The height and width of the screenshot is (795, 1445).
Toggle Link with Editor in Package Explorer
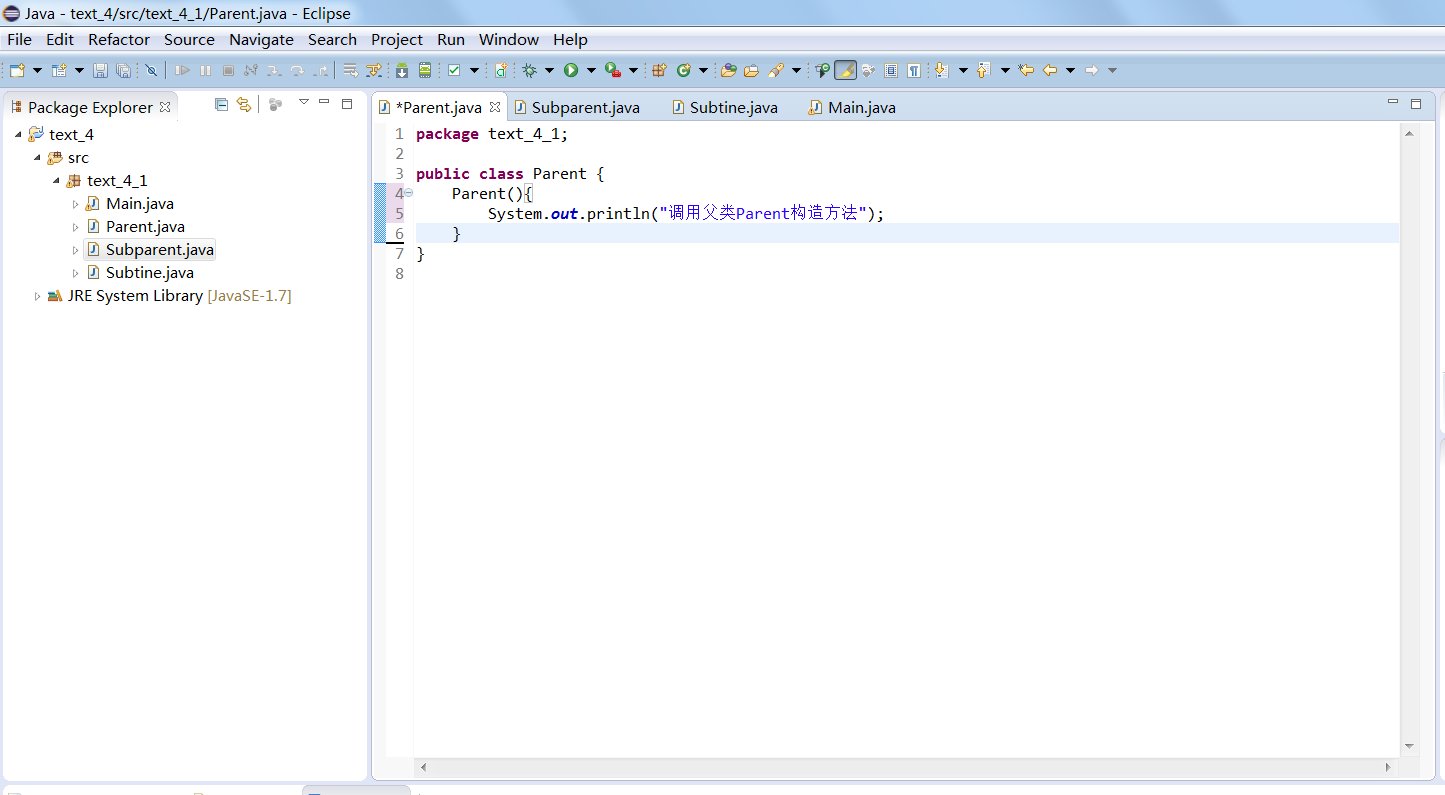coord(243,104)
